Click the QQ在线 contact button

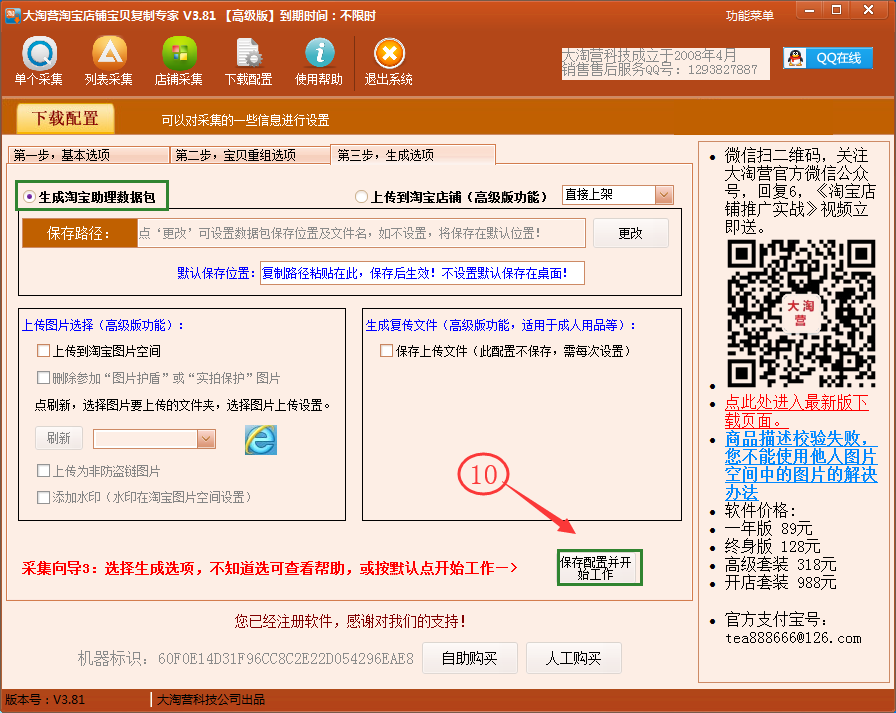[x=828, y=58]
